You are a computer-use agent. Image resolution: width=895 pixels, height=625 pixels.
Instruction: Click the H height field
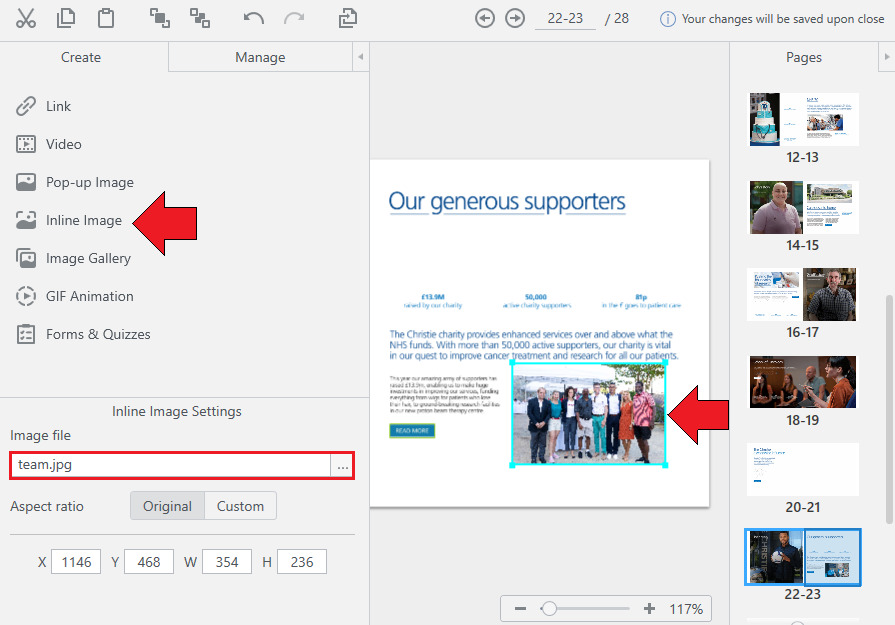coord(302,562)
